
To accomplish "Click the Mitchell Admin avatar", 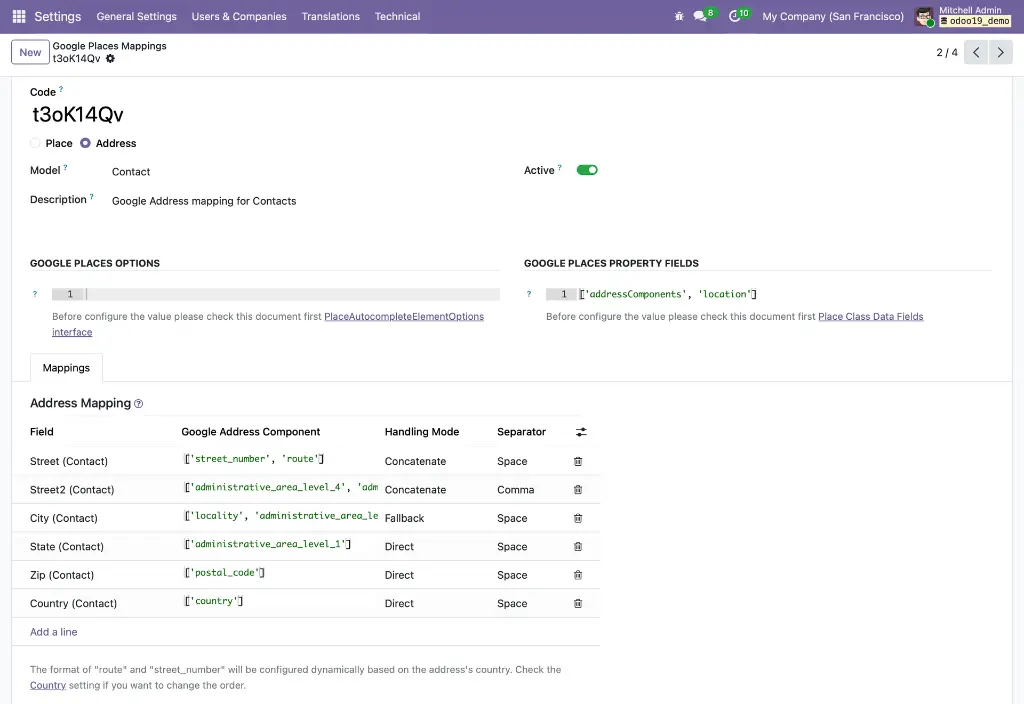I will coord(924,17).
